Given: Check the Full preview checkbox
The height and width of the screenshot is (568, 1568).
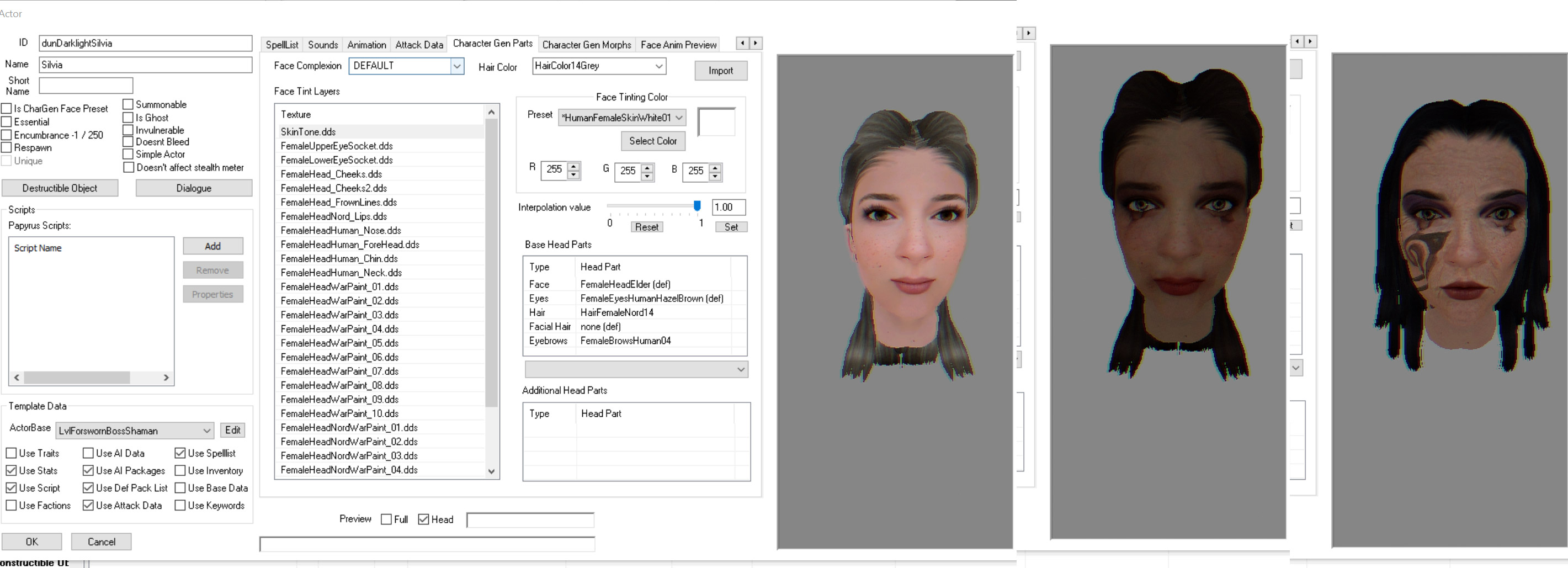Looking at the screenshot, I should pos(386,519).
